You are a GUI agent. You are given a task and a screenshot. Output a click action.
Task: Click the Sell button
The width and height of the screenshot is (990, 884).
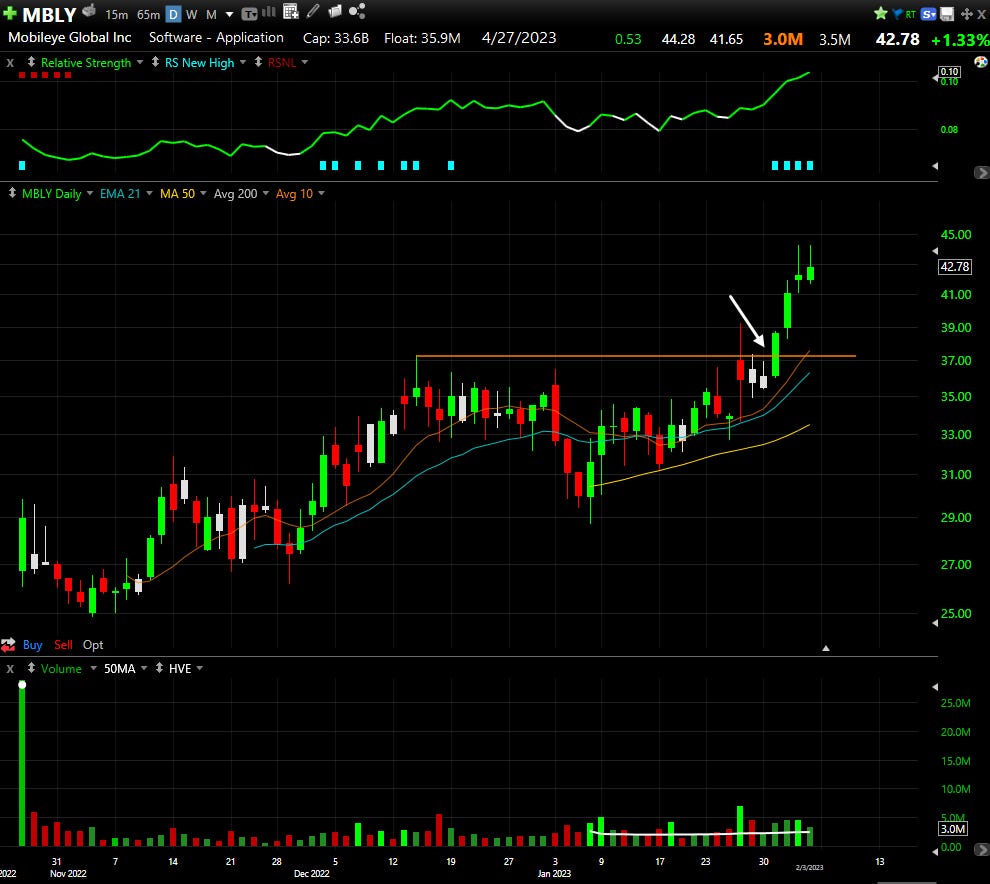[x=63, y=645]
